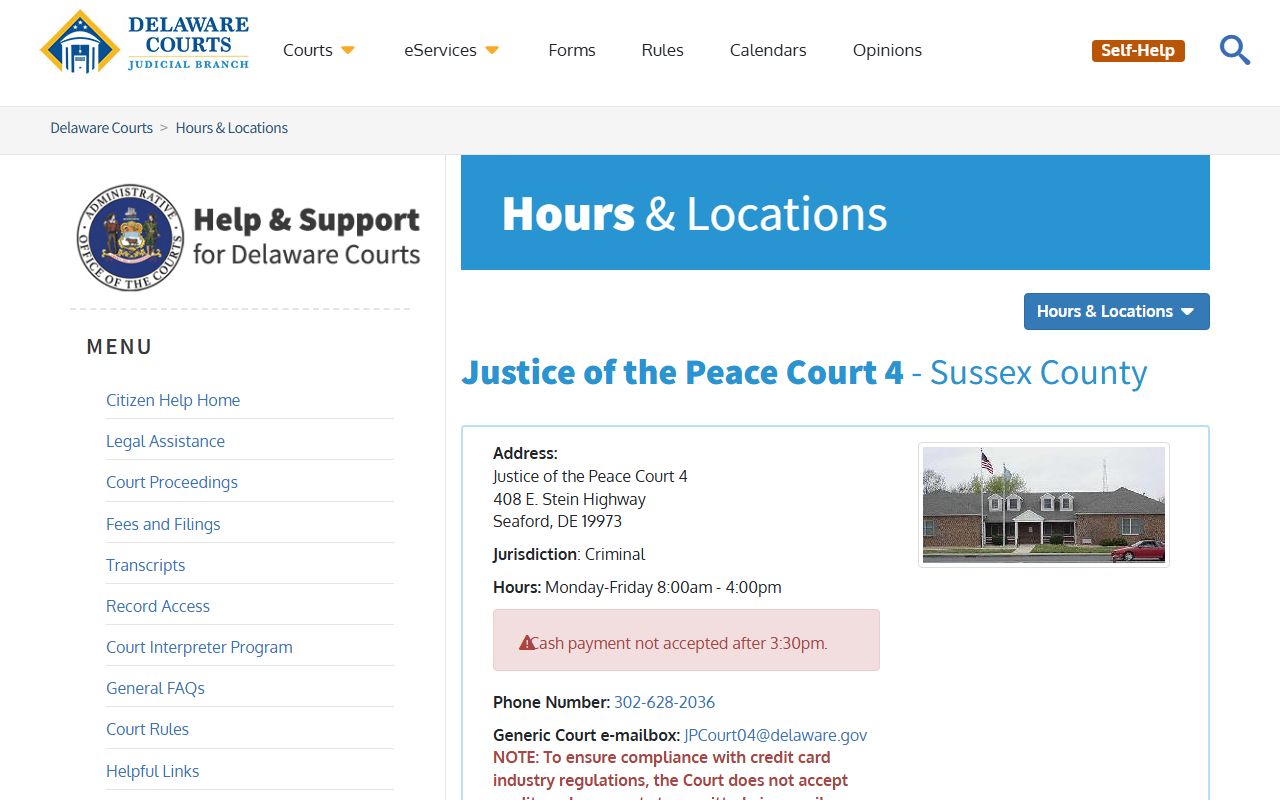Open Court Interpreter Program menu link
The width and height of the screenshot is (1280, 800).
tap(199, 647)
